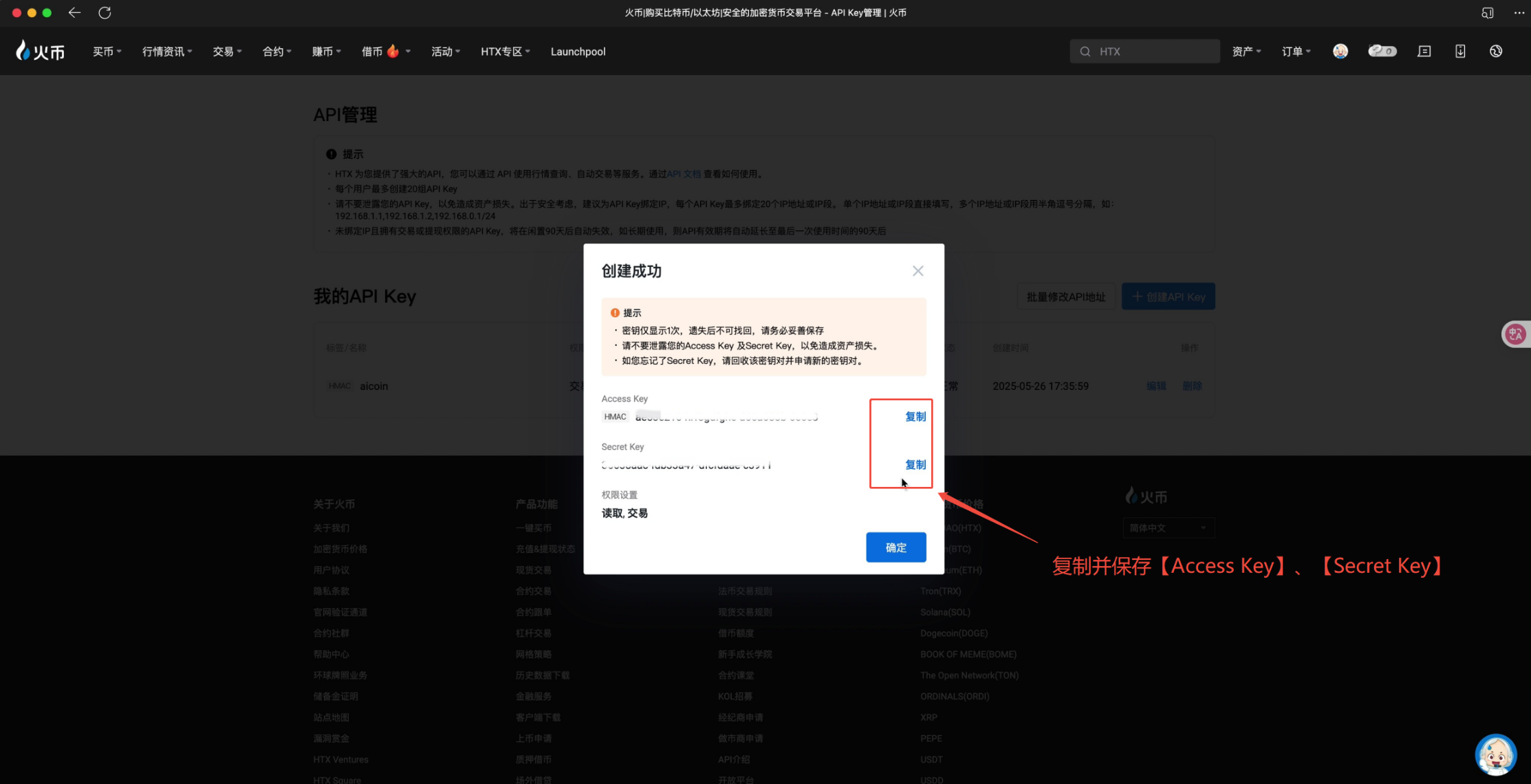The width and height of the screenshot is (1531, 784).
Task: Open the customer service mascot chat
Action: pos(1496,754)
